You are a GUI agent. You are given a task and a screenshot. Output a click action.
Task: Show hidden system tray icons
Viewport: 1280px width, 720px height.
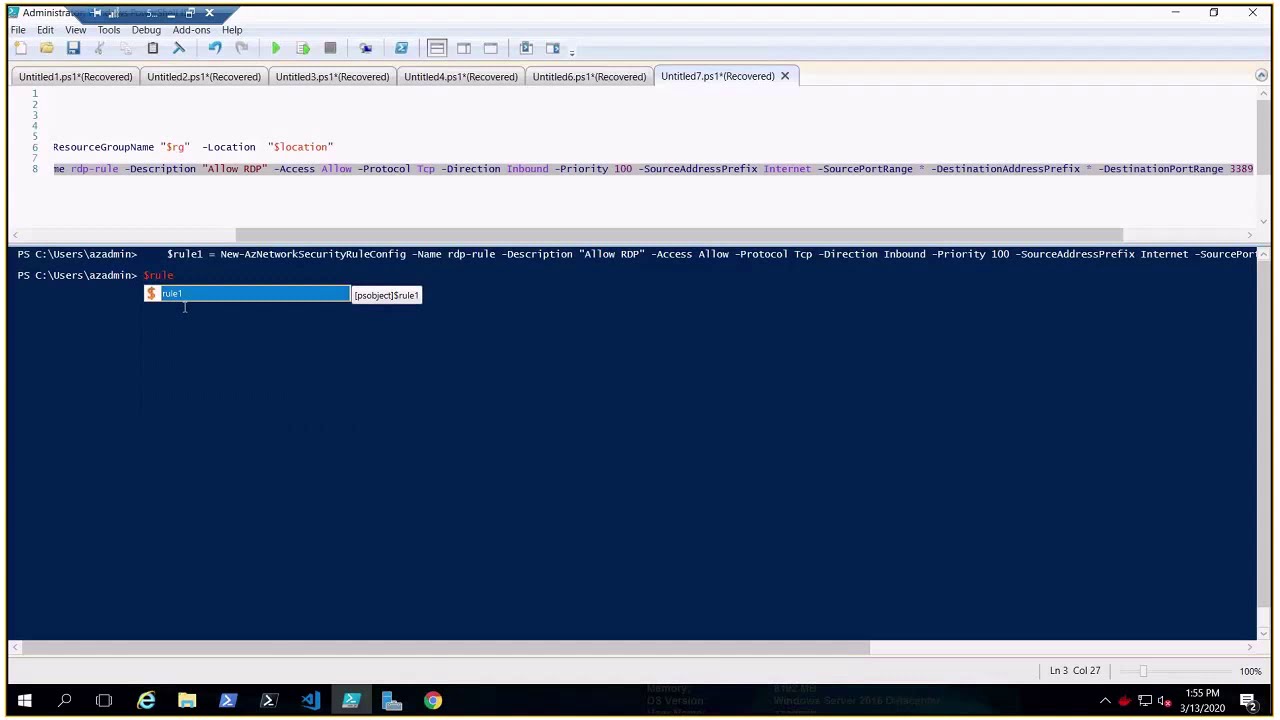coord(1105,701)
